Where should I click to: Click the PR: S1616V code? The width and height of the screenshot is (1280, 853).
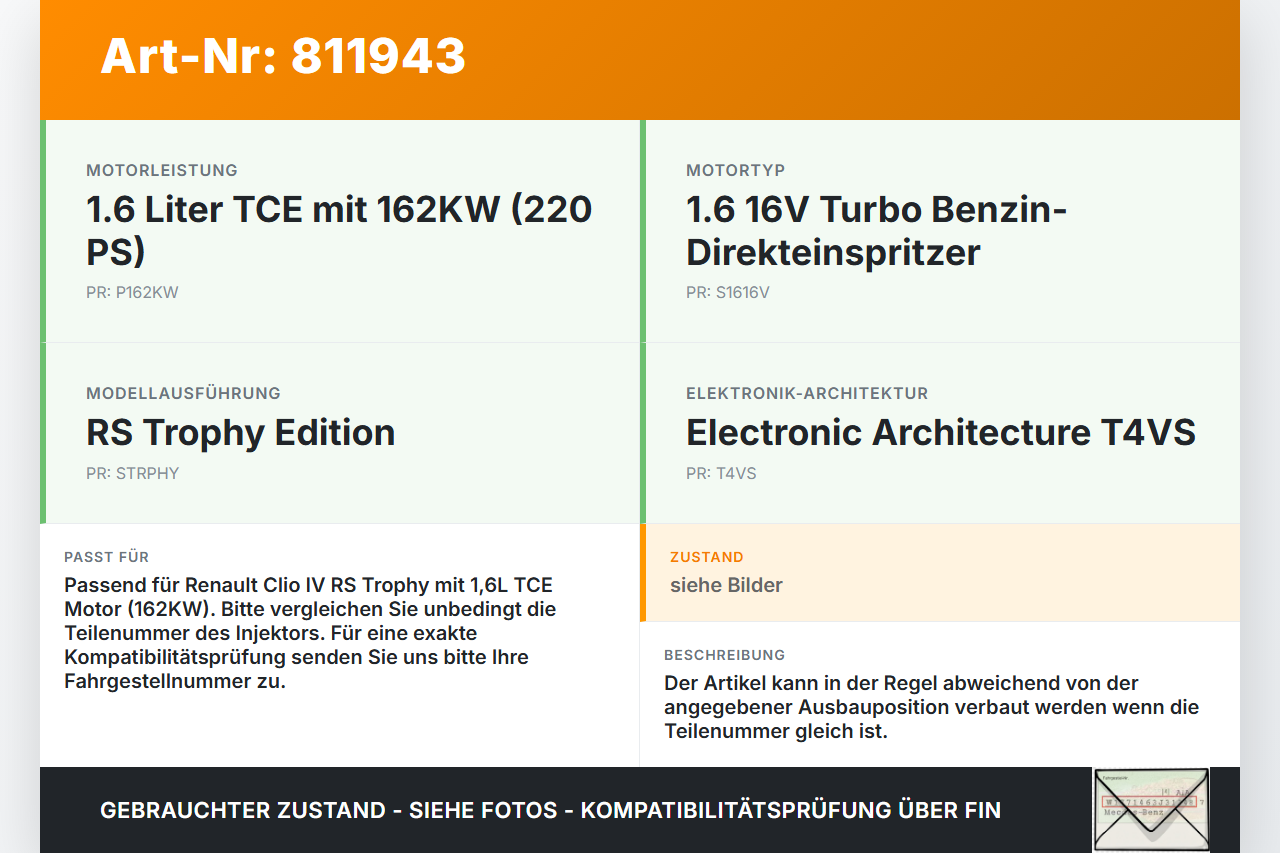[x=728, y=293]
